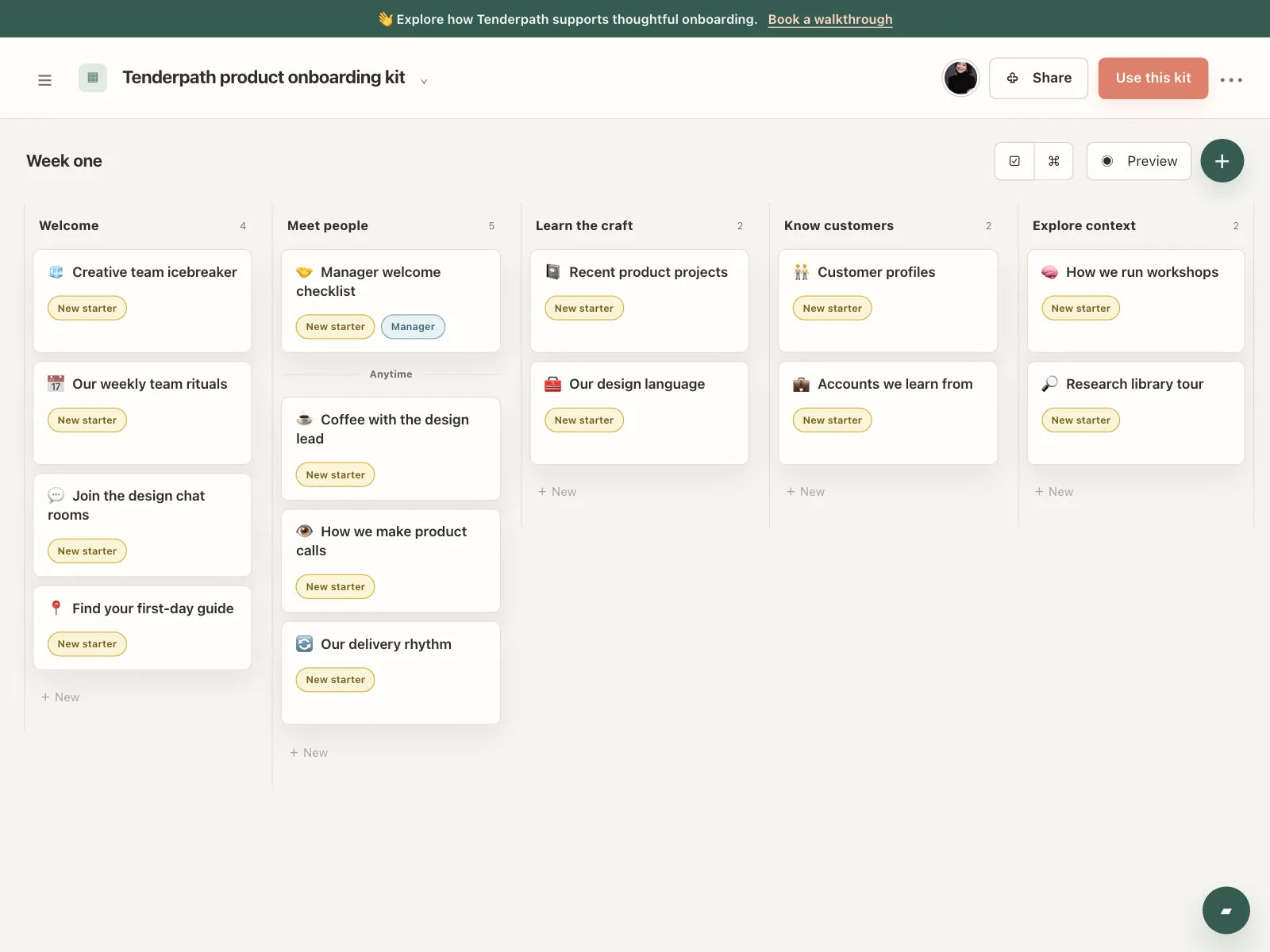Click the green plus add button

(x=1222, y=161)
